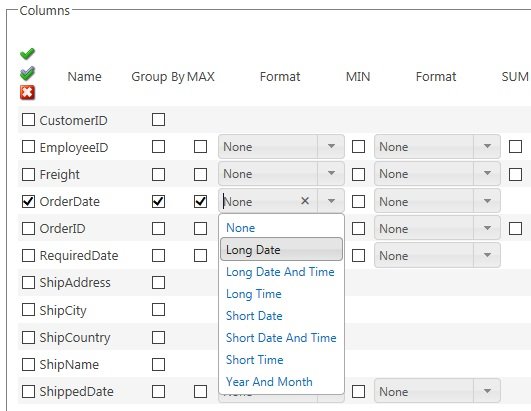Screen dimensions: 531x411
Task: Select Long Date format option
Action: [x=281, y=250]
